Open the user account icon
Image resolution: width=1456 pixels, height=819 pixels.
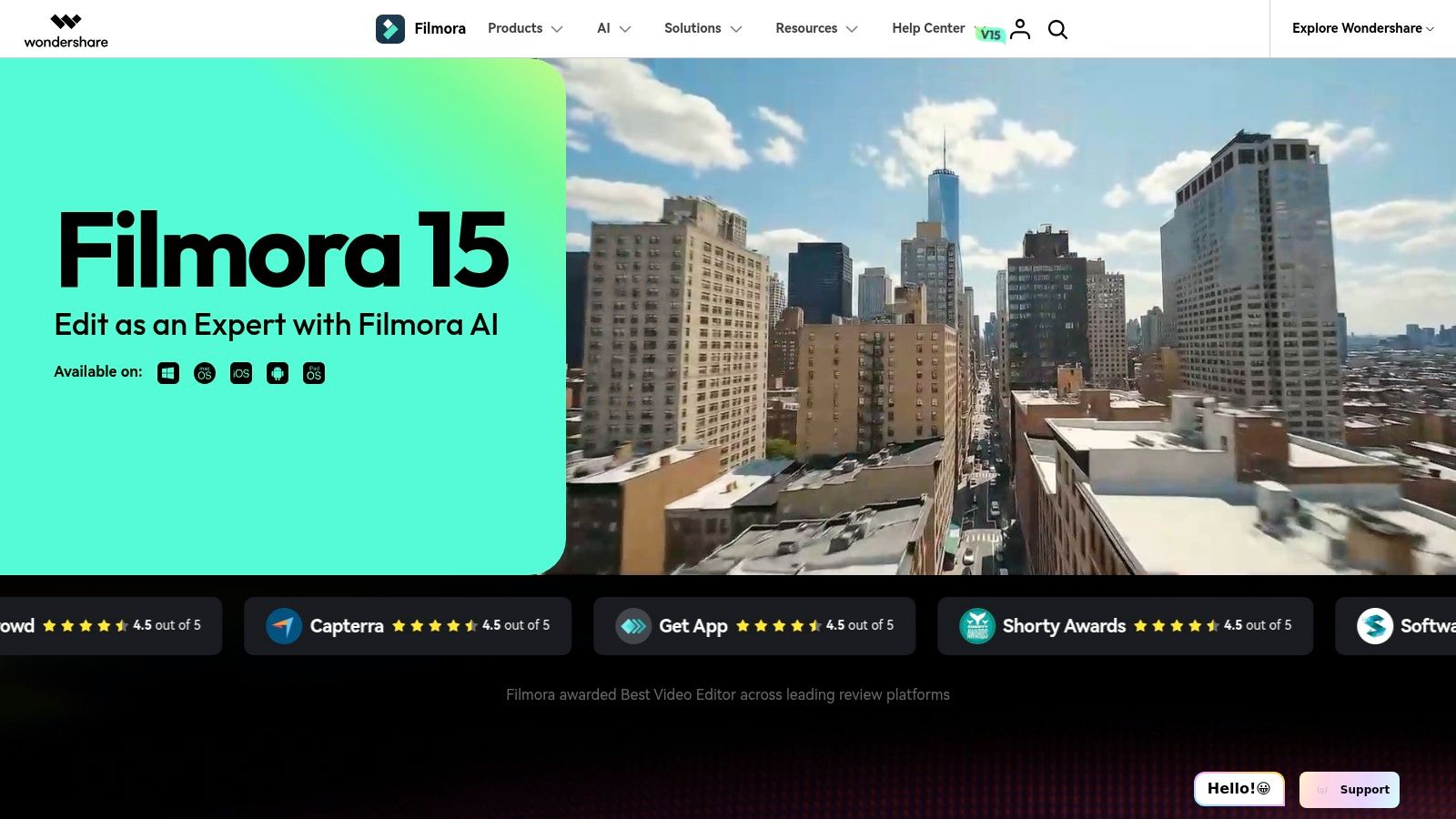pos(1020,29)
